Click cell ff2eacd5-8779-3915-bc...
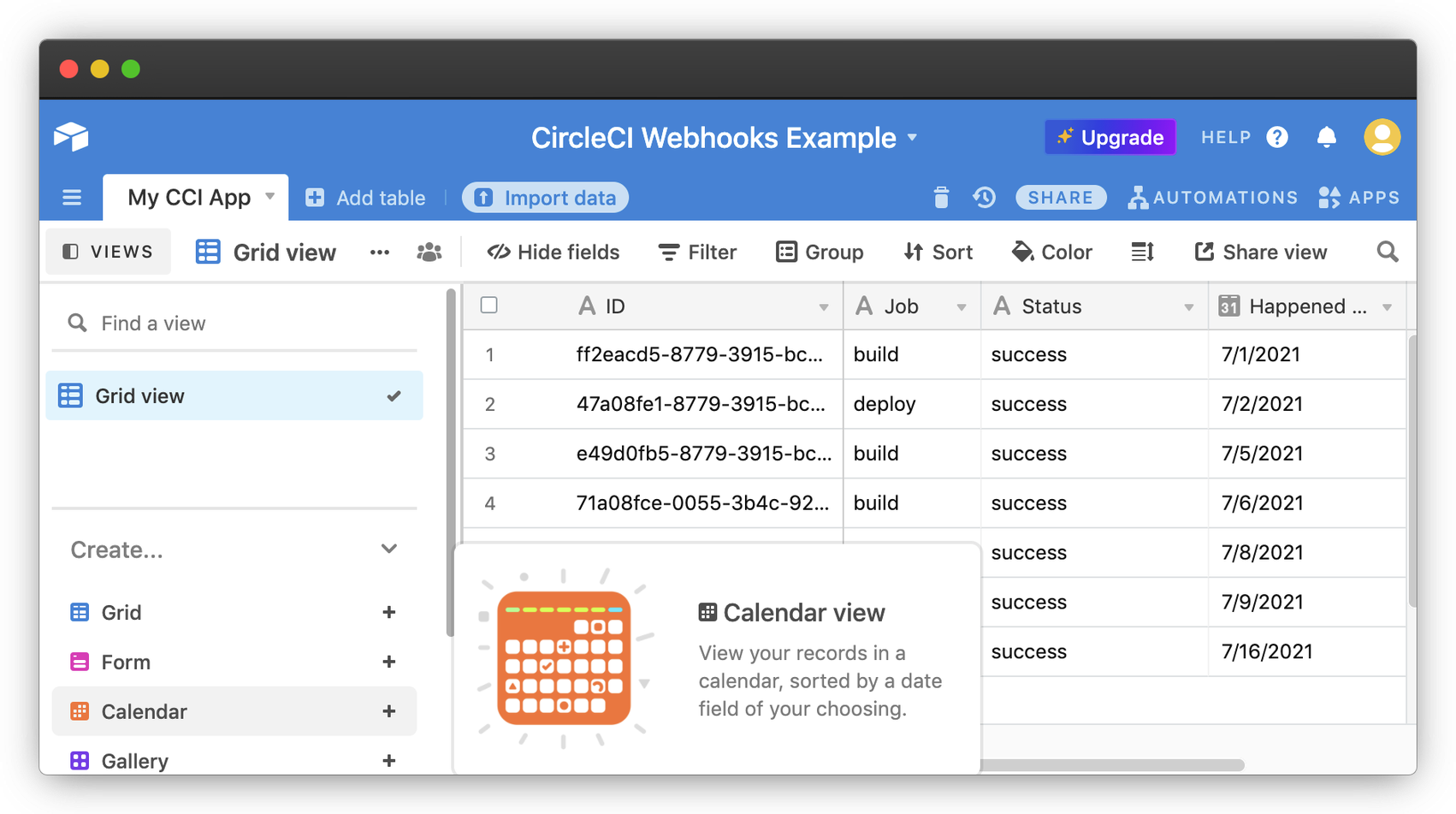Screen dimensions: 1456x814 [x=700, y=354]
